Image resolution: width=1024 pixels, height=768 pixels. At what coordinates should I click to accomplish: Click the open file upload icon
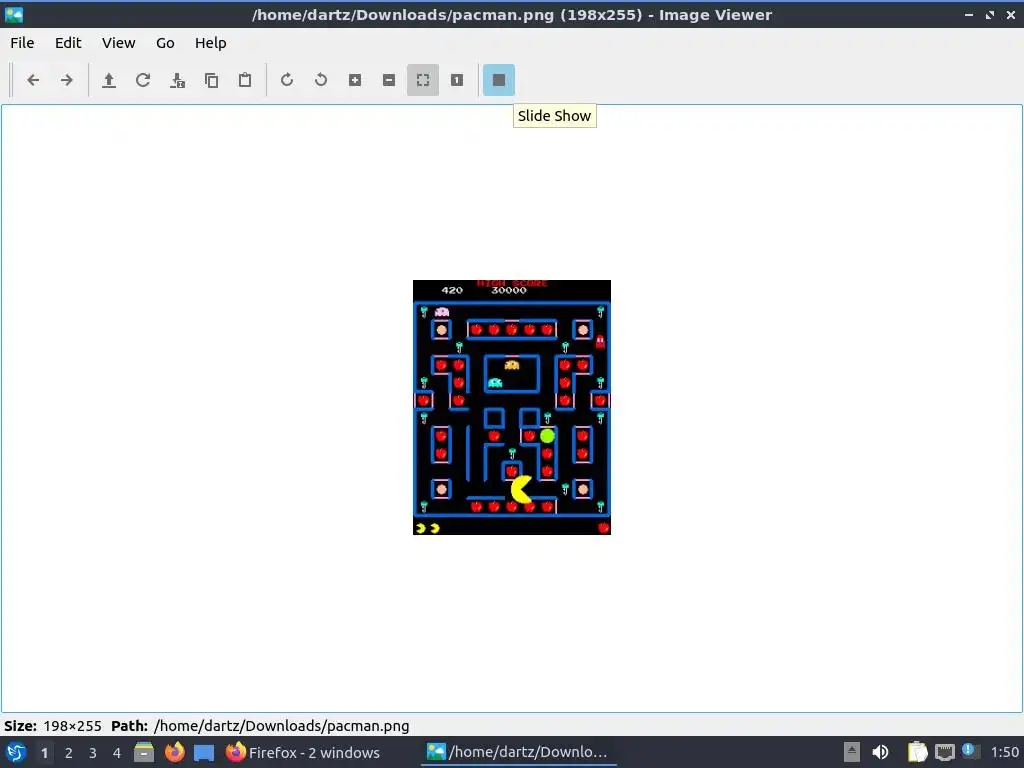tap(109, 80)
